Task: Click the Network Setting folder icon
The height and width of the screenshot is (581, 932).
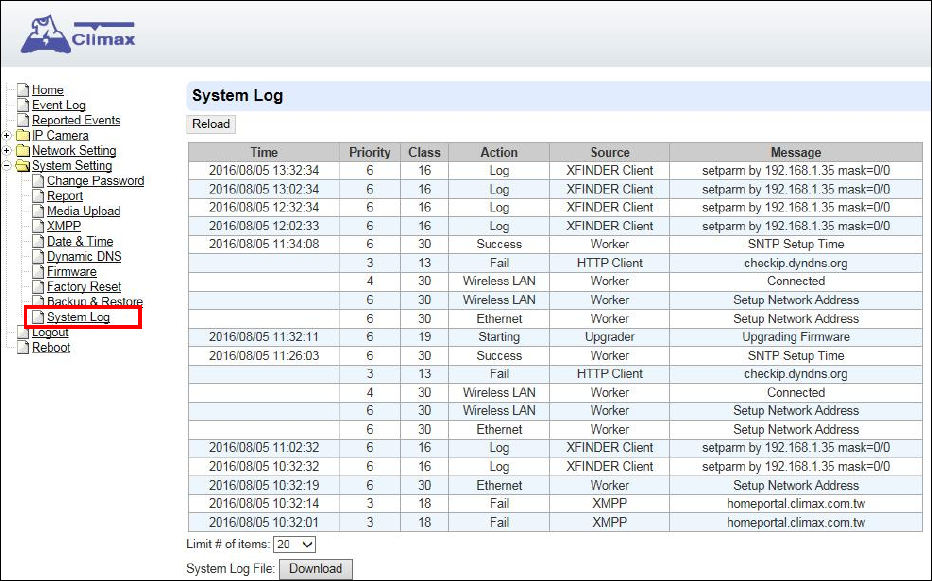Action: pos(23,150)
